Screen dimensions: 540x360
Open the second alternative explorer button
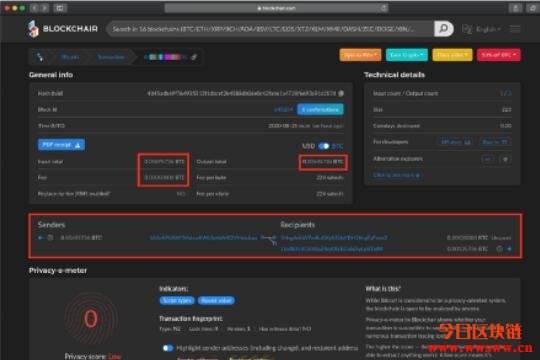[505, 159]
